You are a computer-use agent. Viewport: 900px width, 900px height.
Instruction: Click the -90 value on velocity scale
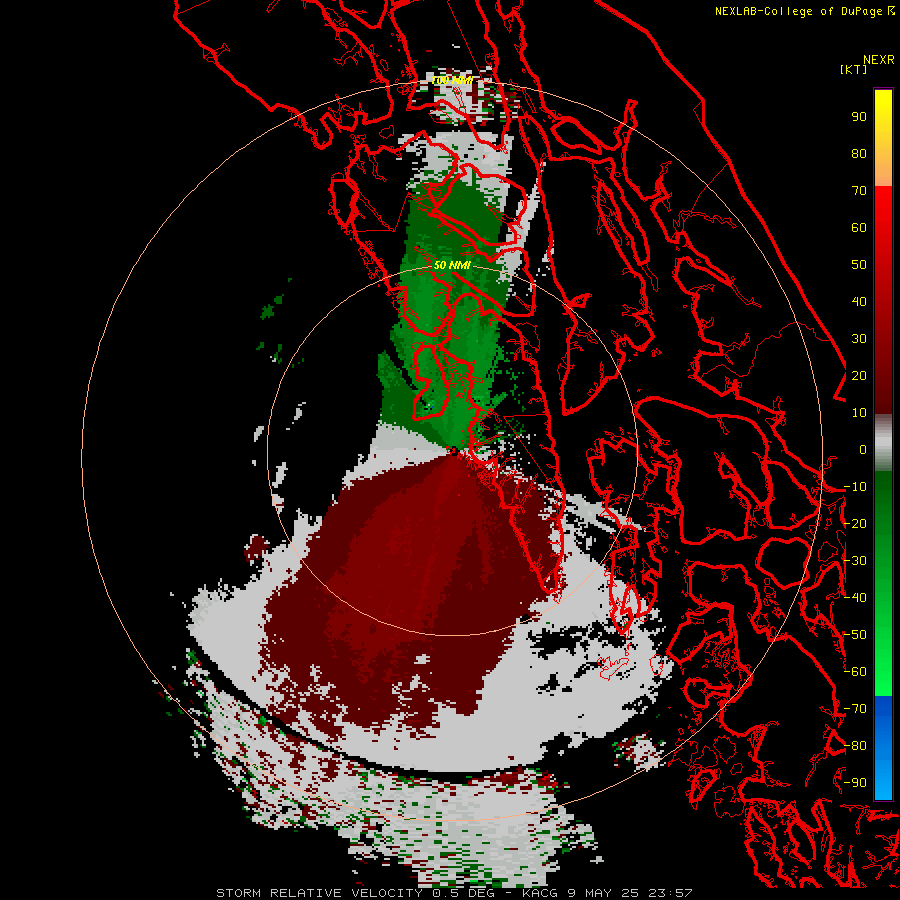[x=855, y=783]
